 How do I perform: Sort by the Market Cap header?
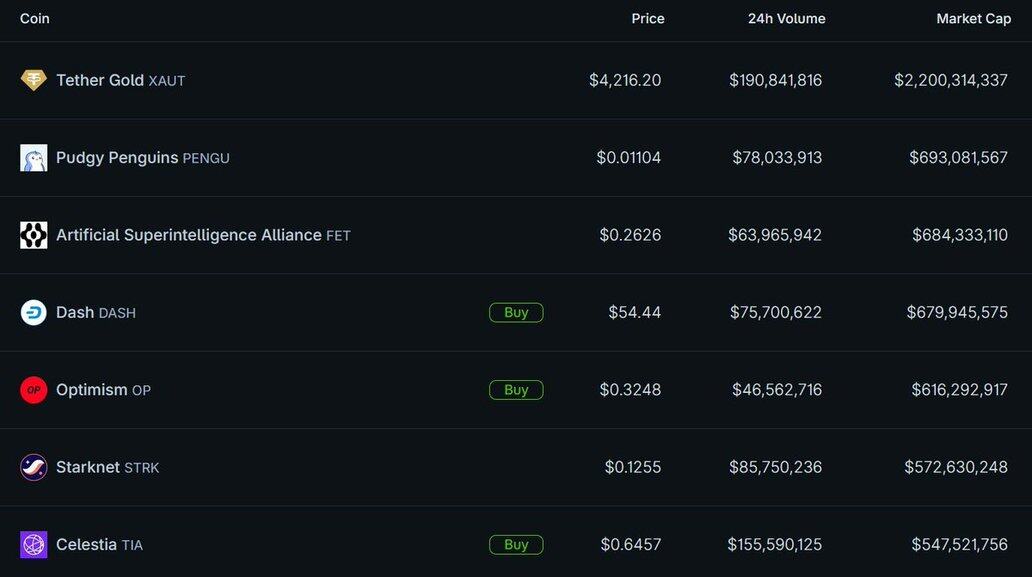pos(973,19)
